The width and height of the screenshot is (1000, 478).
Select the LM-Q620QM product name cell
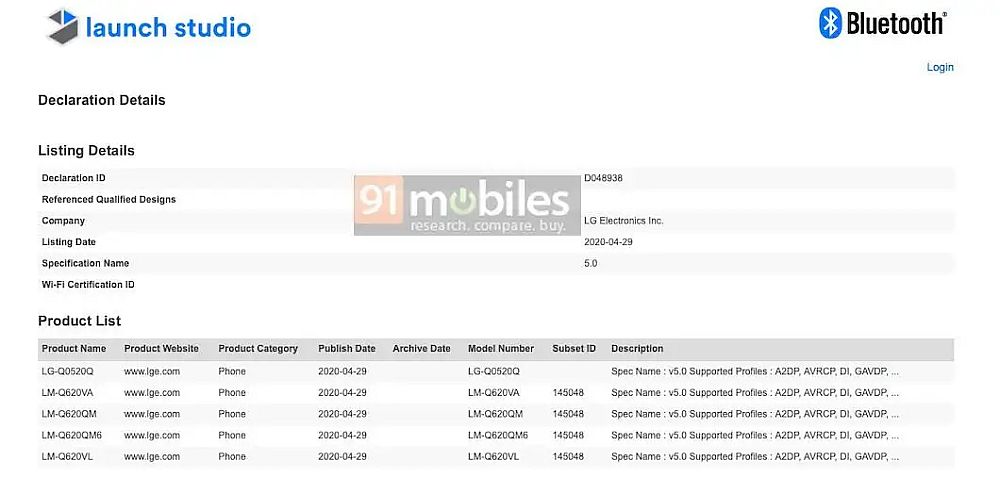coord(69,414)
